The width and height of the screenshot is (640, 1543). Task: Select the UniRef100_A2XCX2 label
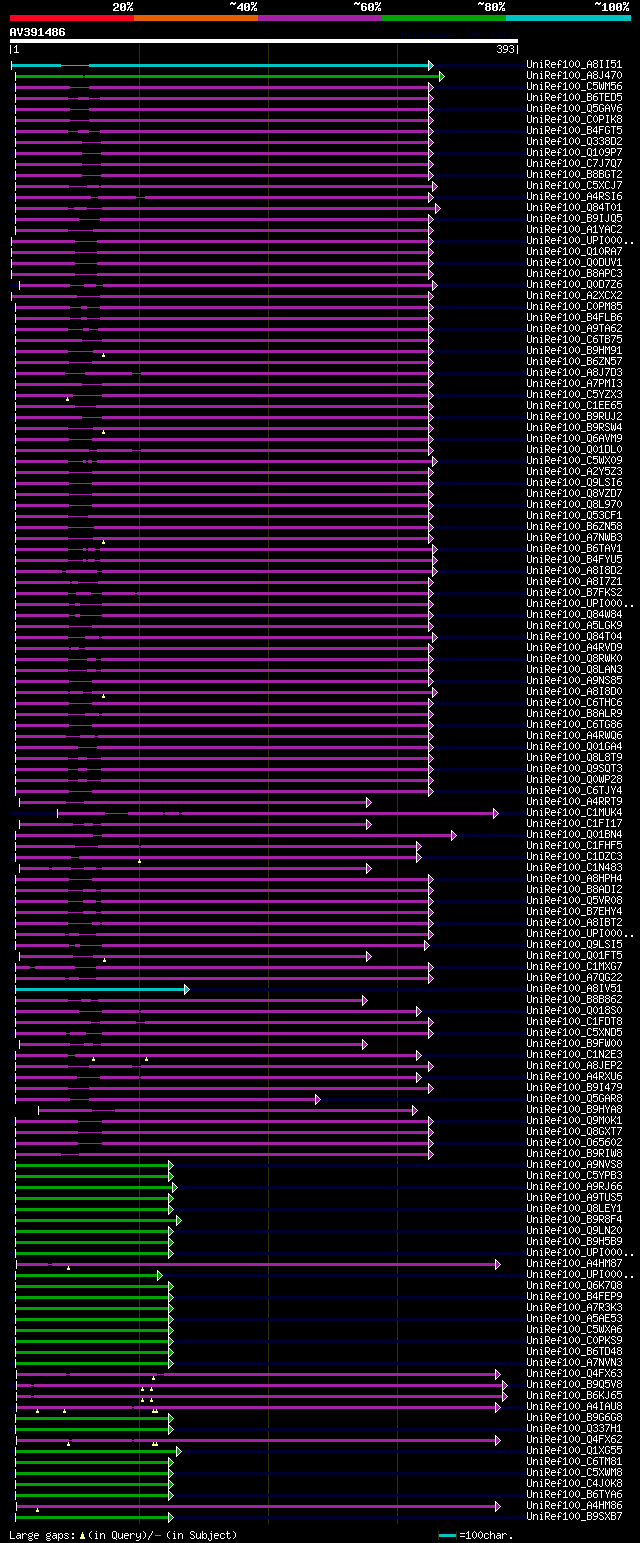point(575,296)
